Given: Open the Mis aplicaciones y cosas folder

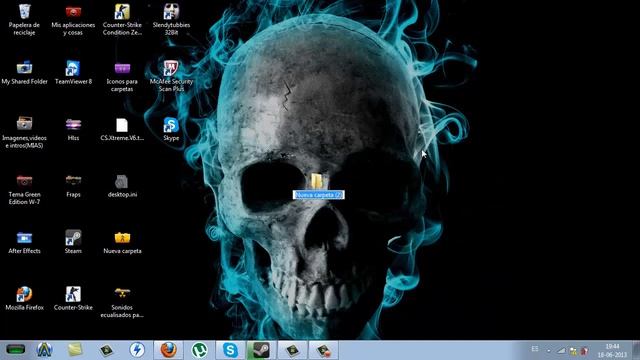Looking at the screenshot, I should pyautogui.click(x=73, y=19).
